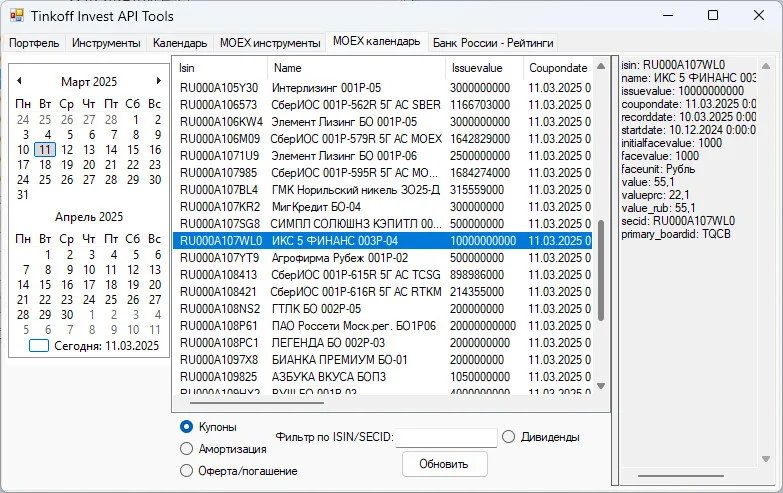Image resolution: width=783 pixels, height=493 pixels.
Task: Click details line issuevalue: 10000000000
Action: point(683,91)
